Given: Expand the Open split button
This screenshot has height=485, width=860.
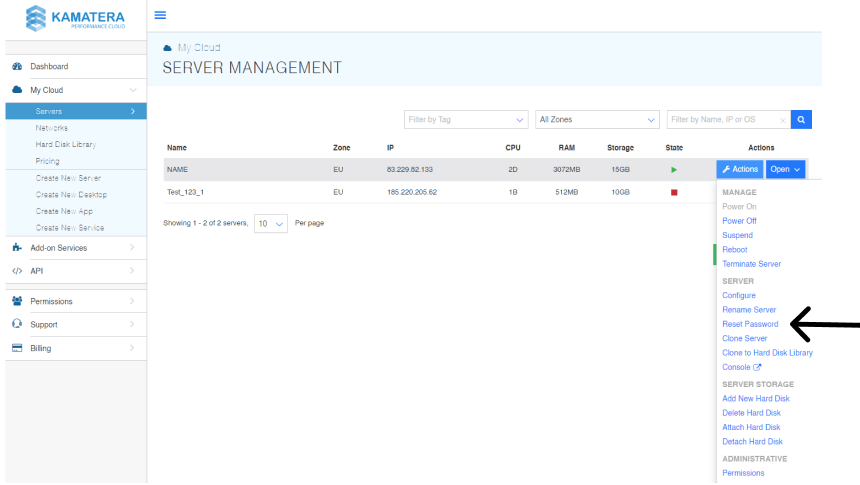Looking at the screenshot, I should tap(786, 170).
